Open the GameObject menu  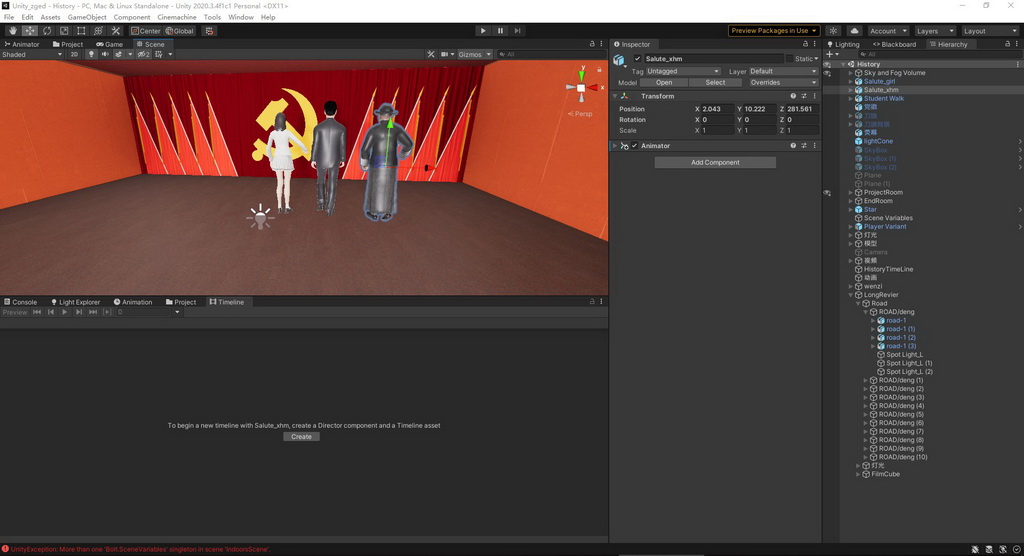87,17
